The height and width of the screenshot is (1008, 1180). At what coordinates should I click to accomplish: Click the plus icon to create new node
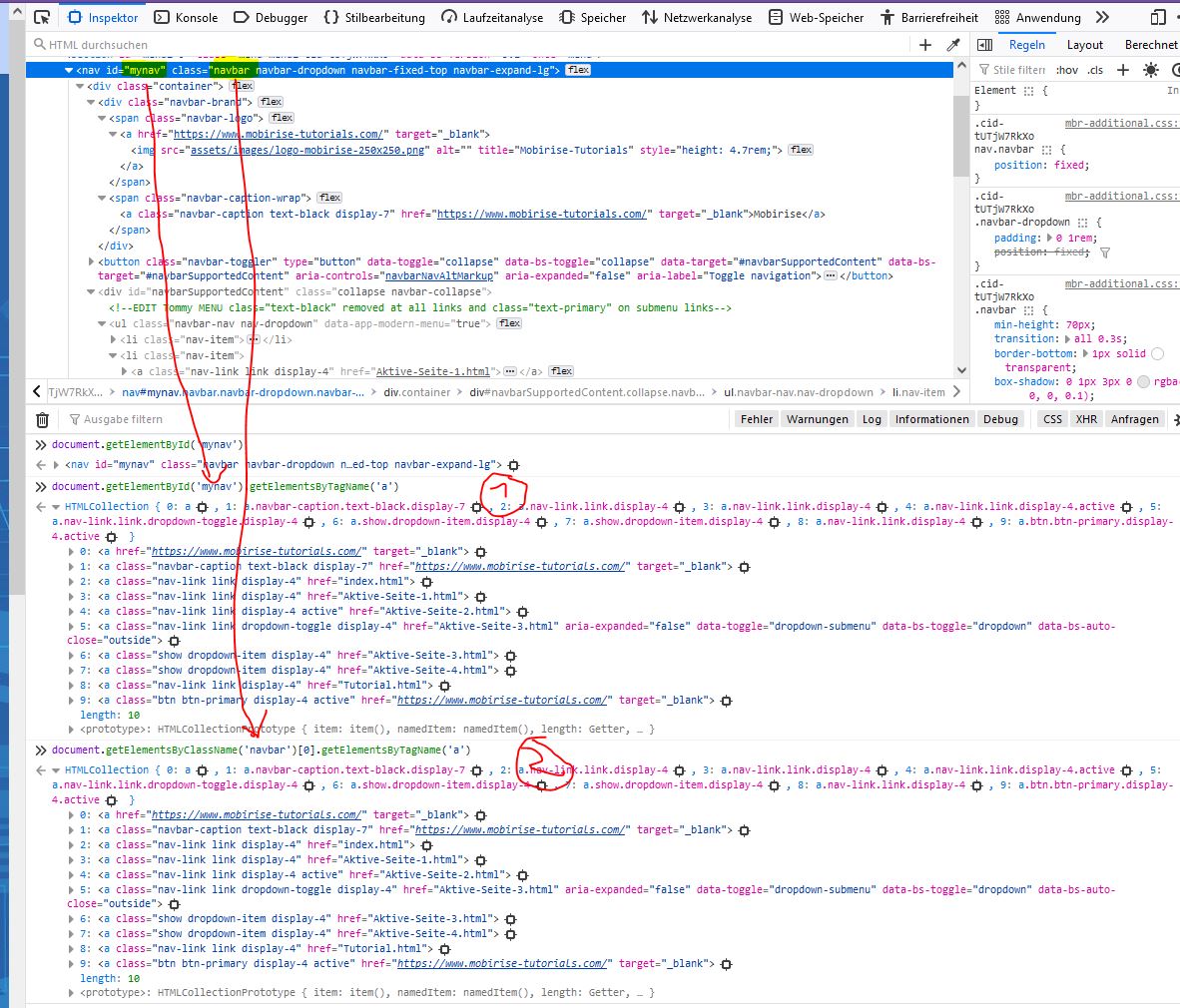point(925,45)
